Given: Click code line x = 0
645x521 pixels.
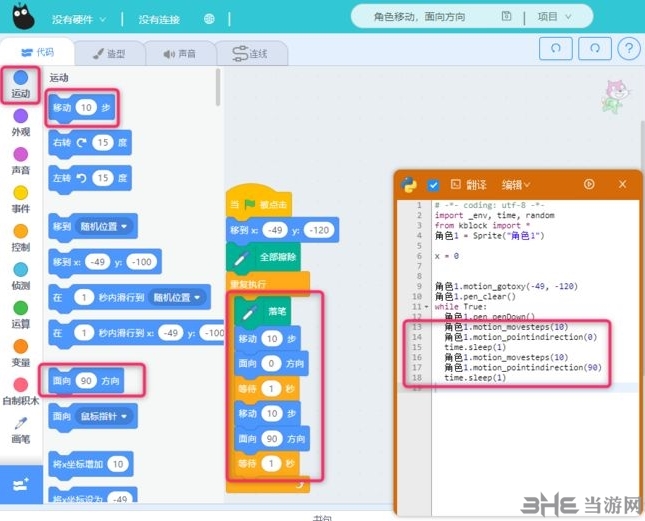Looking at the screenshot, I should coord(447,256).
